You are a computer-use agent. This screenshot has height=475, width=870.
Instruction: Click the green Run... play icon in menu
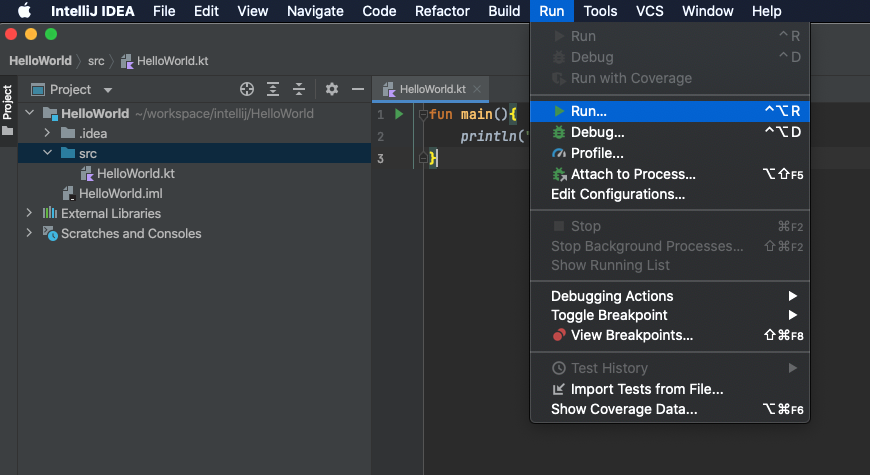click(559, 111)
